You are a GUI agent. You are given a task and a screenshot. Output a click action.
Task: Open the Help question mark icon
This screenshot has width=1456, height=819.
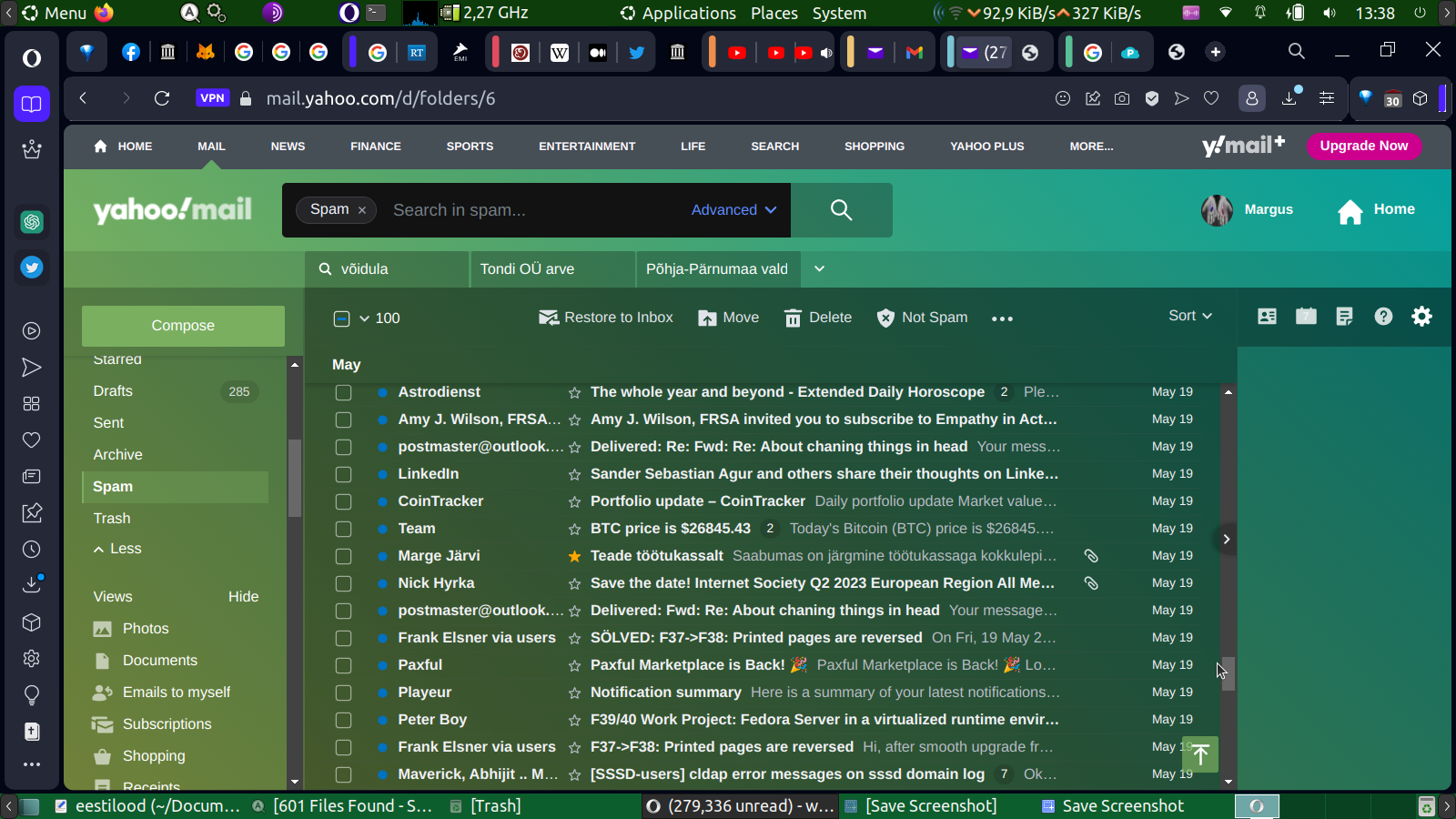[x=1383, y=316]
